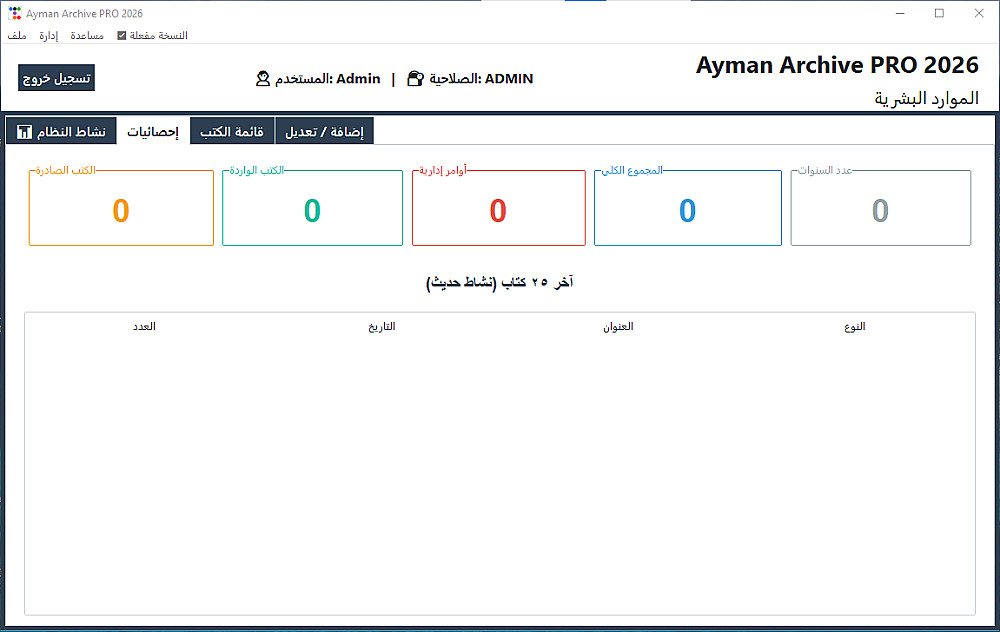Click the الموارد البشرية subtitle
Viewport: 1000px width, 632px height.
click(x=927, y=98)
